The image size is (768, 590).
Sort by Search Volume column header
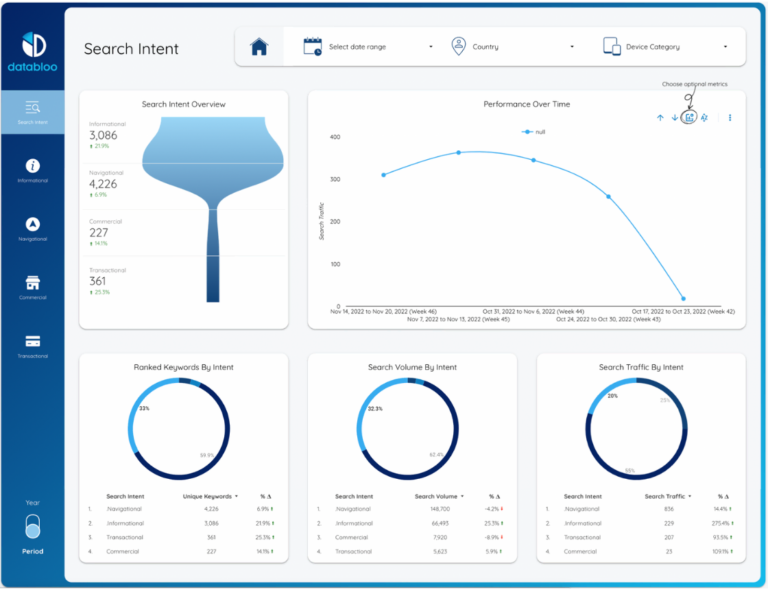click(439, 496)
